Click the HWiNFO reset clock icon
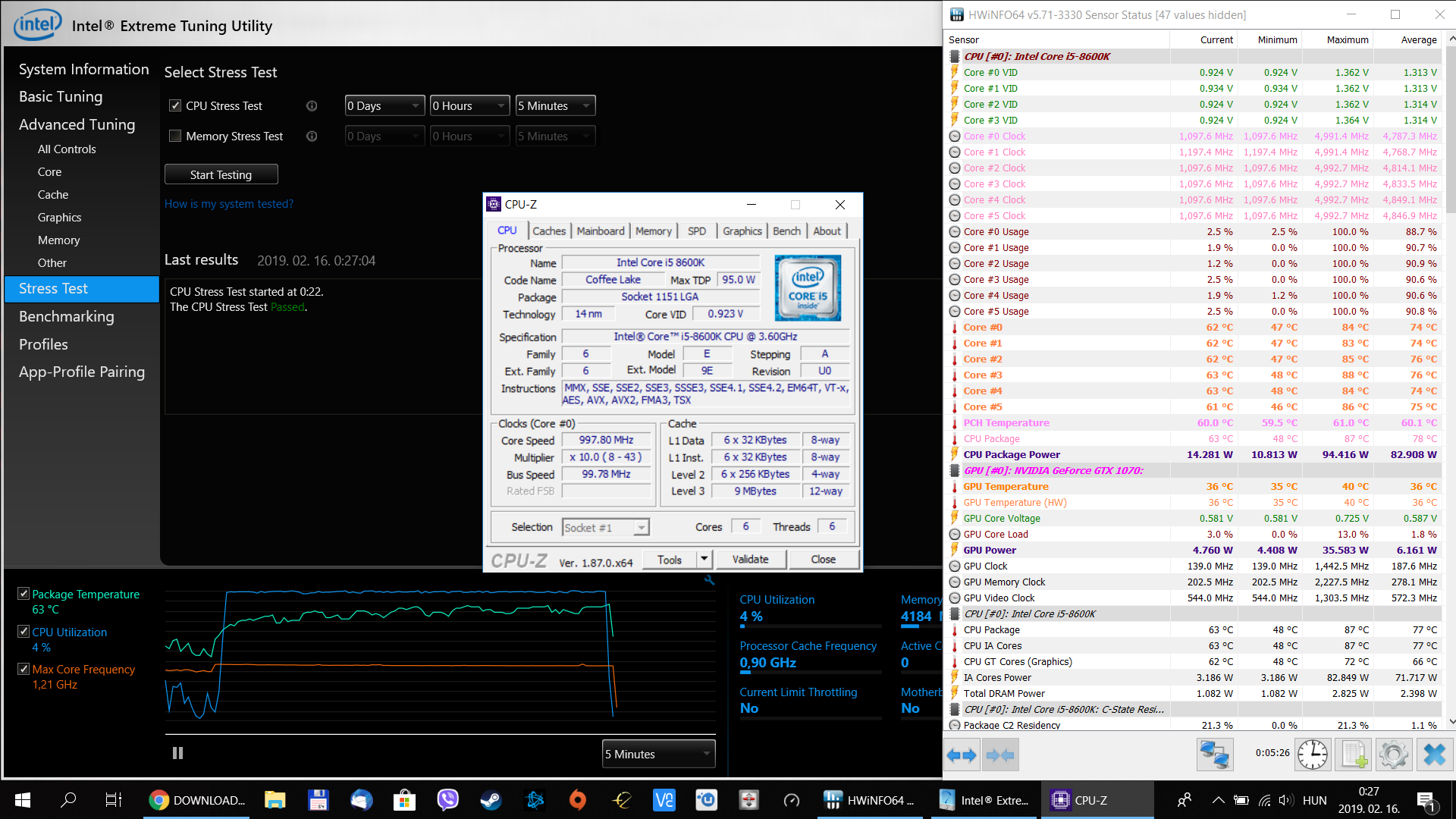This screenshot has width=1456, height=819. 1312,755
